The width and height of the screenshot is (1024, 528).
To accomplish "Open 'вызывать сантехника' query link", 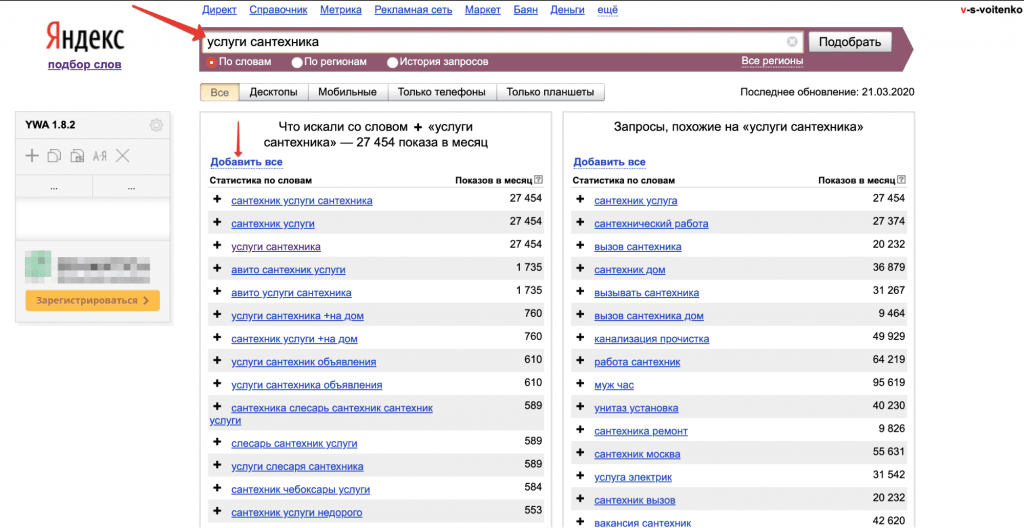I will 647,292.
